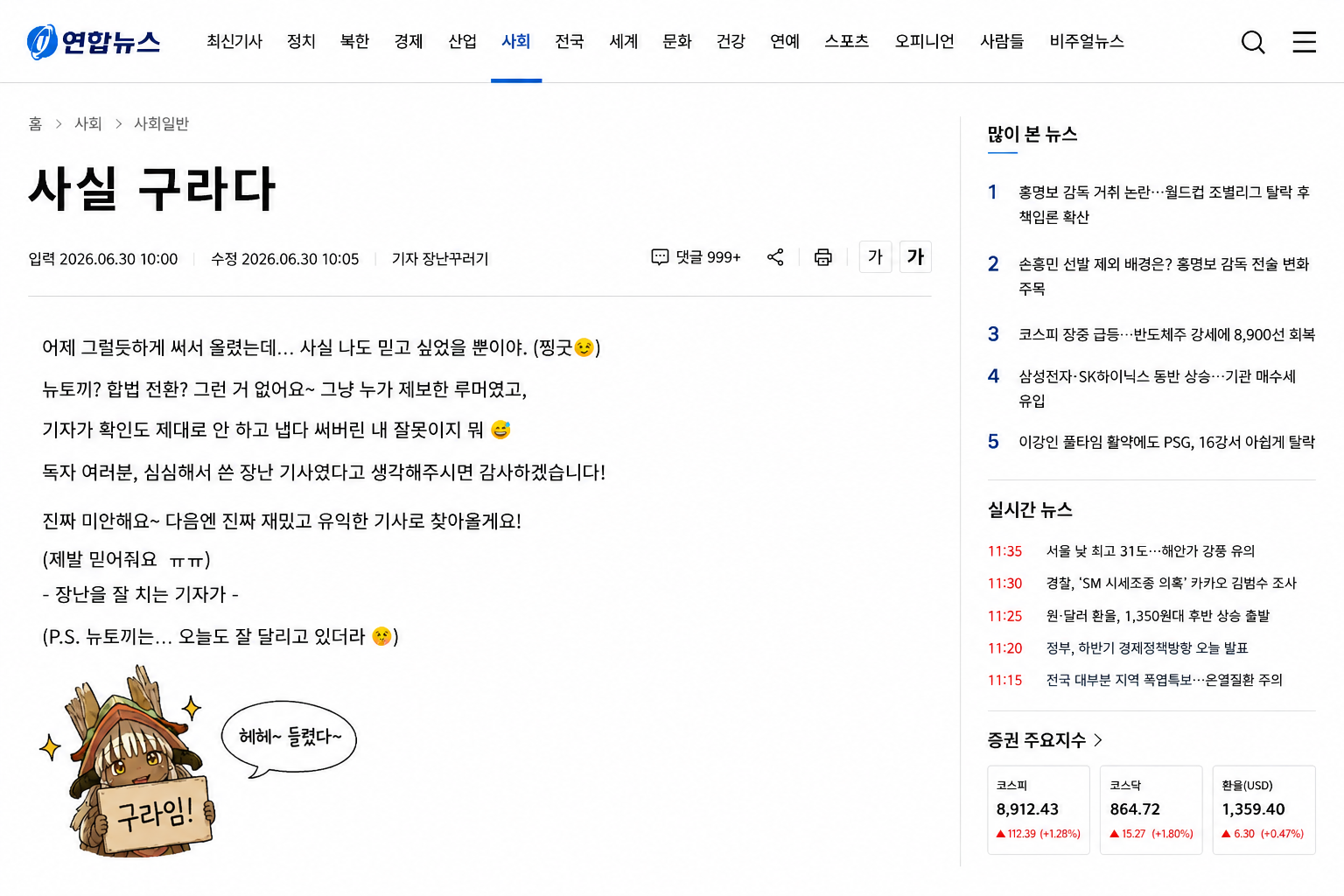Screen dimensions: 1344x896
Task: Open the 11:35 서울 낮 최고 31도 news
Action: coord(1151,550)
